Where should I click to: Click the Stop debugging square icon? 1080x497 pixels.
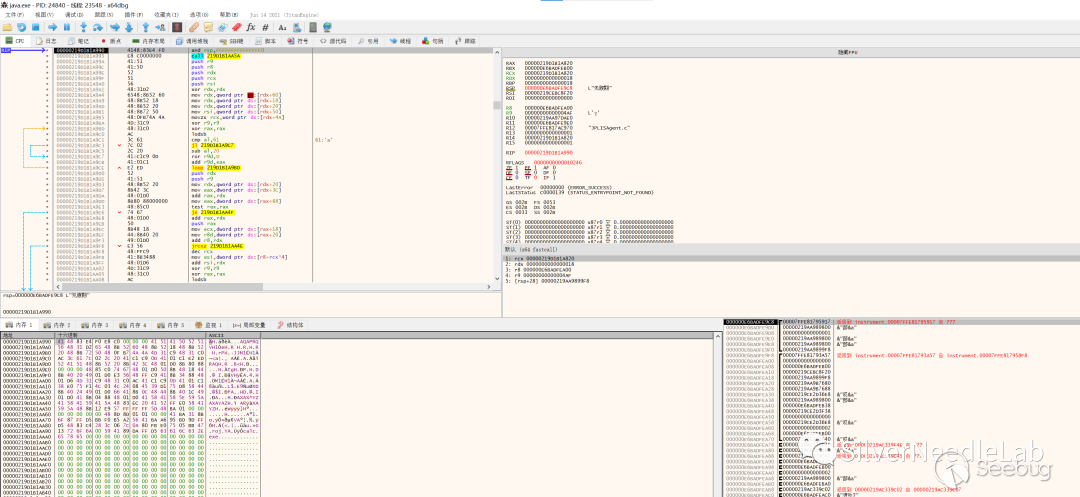[x=35, y=27]
